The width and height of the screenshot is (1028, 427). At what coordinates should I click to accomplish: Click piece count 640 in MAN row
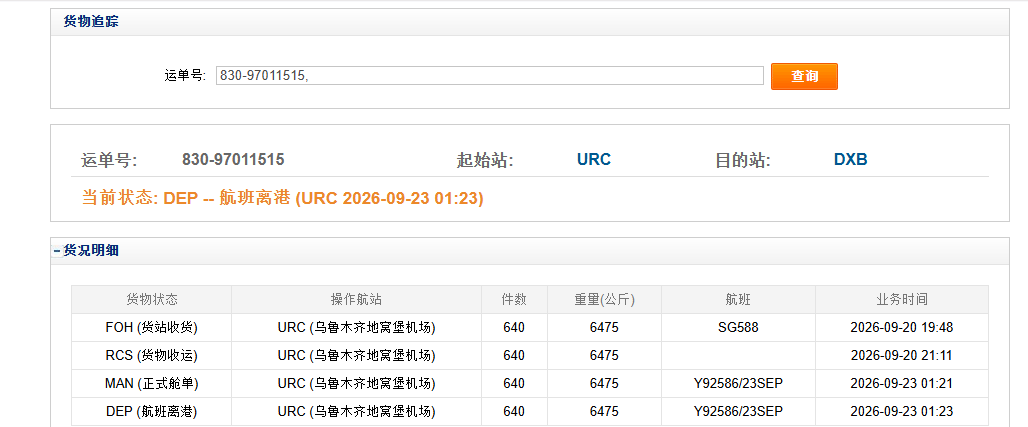tap(514, 384)
